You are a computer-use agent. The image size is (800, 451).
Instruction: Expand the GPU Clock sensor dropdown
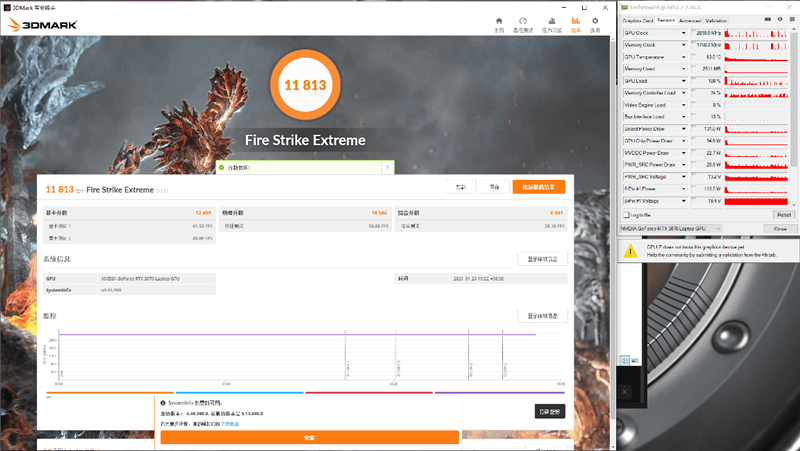tap(684, 33)
